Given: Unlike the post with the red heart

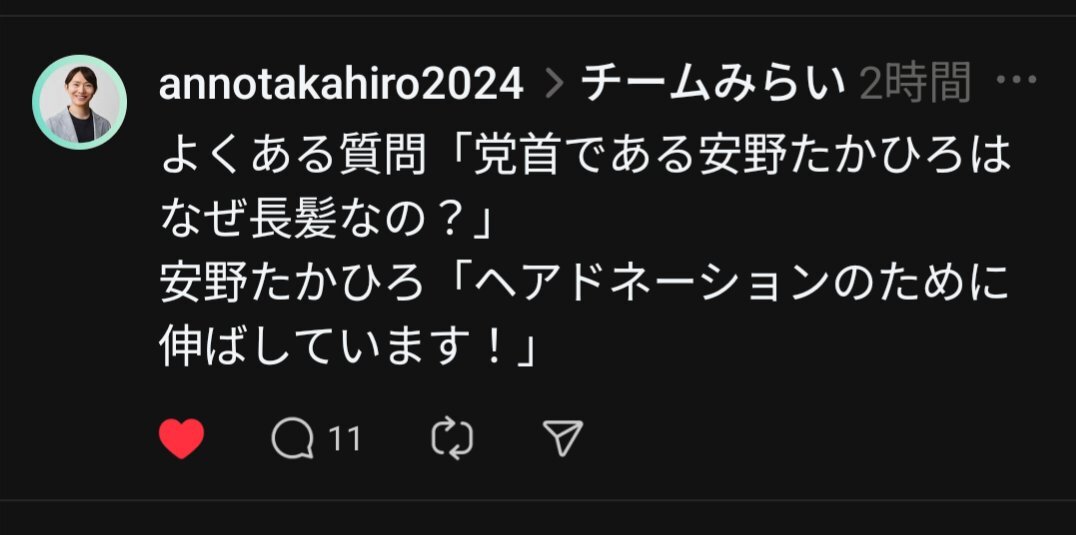Looking at the screenshot, I should 182,438.
